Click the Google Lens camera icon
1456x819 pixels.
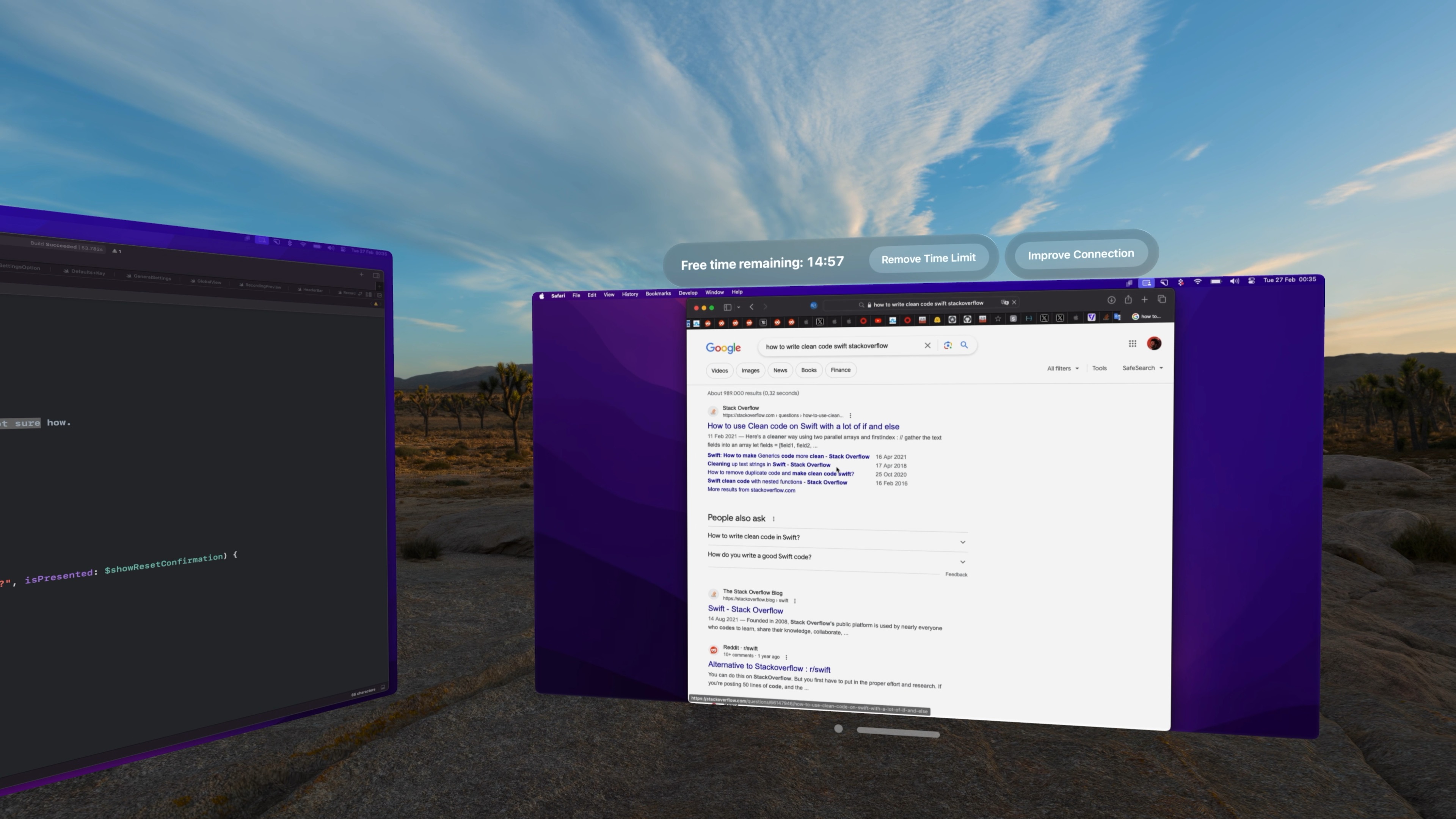[x=948, y=345]
